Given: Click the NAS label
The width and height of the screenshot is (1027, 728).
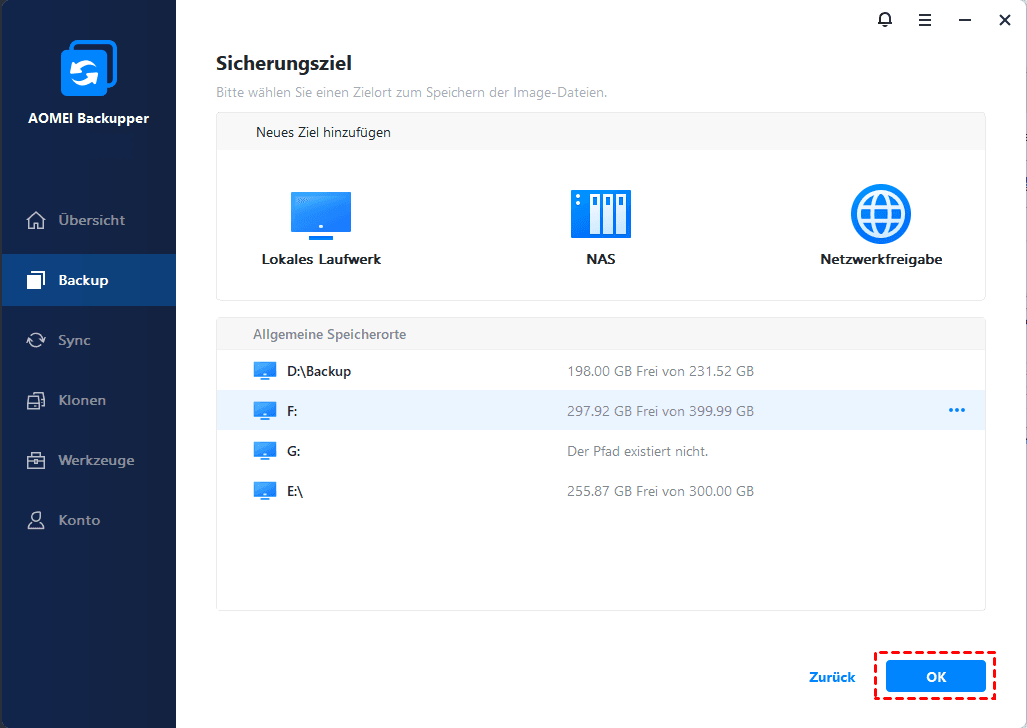Looking at the screenshot, I should coord(601,259).
